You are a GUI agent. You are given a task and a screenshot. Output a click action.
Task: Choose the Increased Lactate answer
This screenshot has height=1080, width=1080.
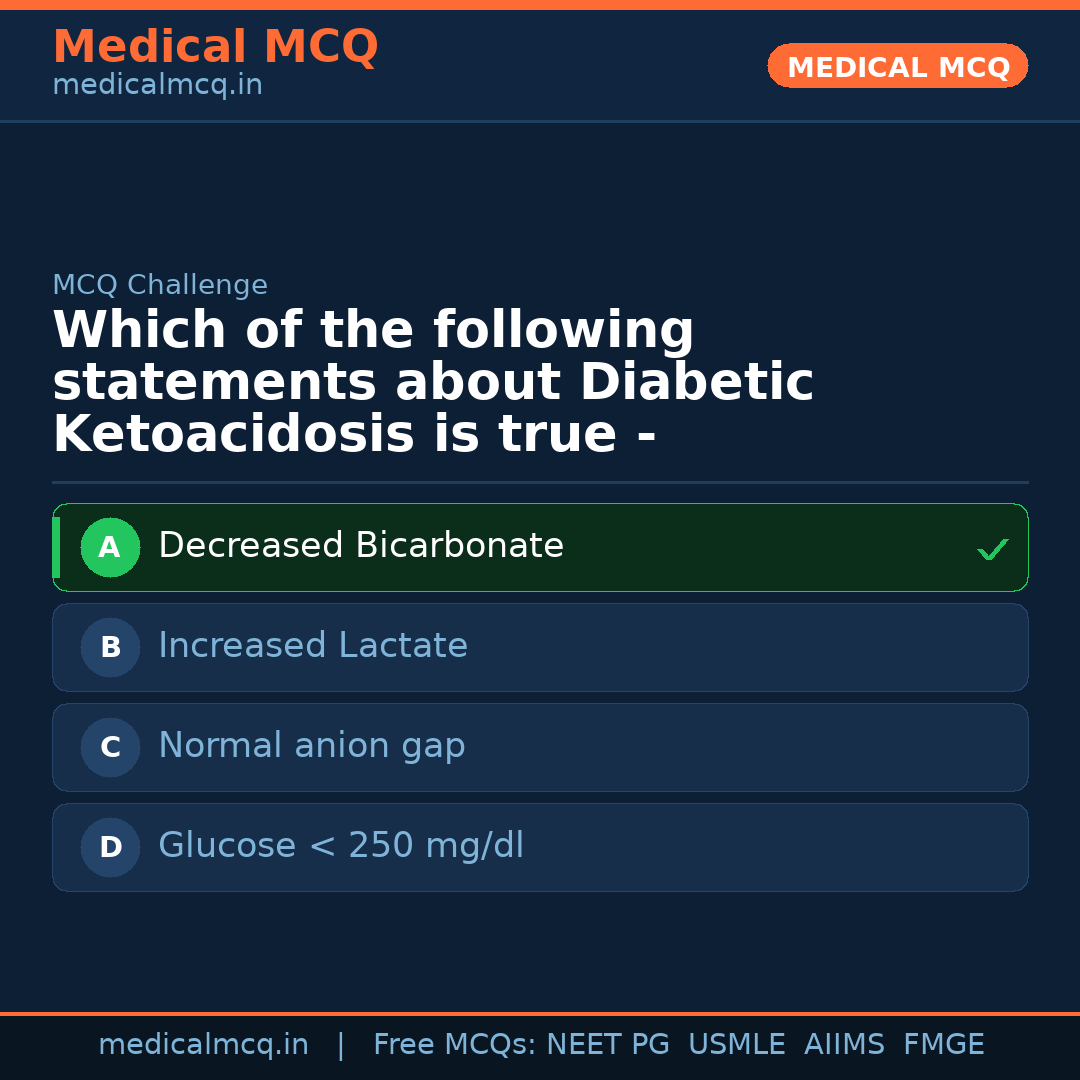pyautogui.click(x=313, y=646)
